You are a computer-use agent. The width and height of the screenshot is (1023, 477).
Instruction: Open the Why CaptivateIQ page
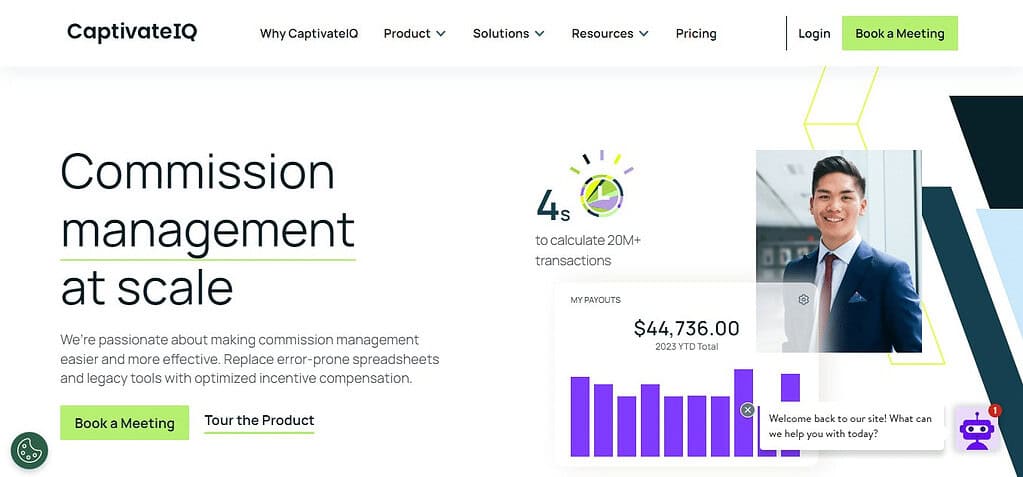309,33
